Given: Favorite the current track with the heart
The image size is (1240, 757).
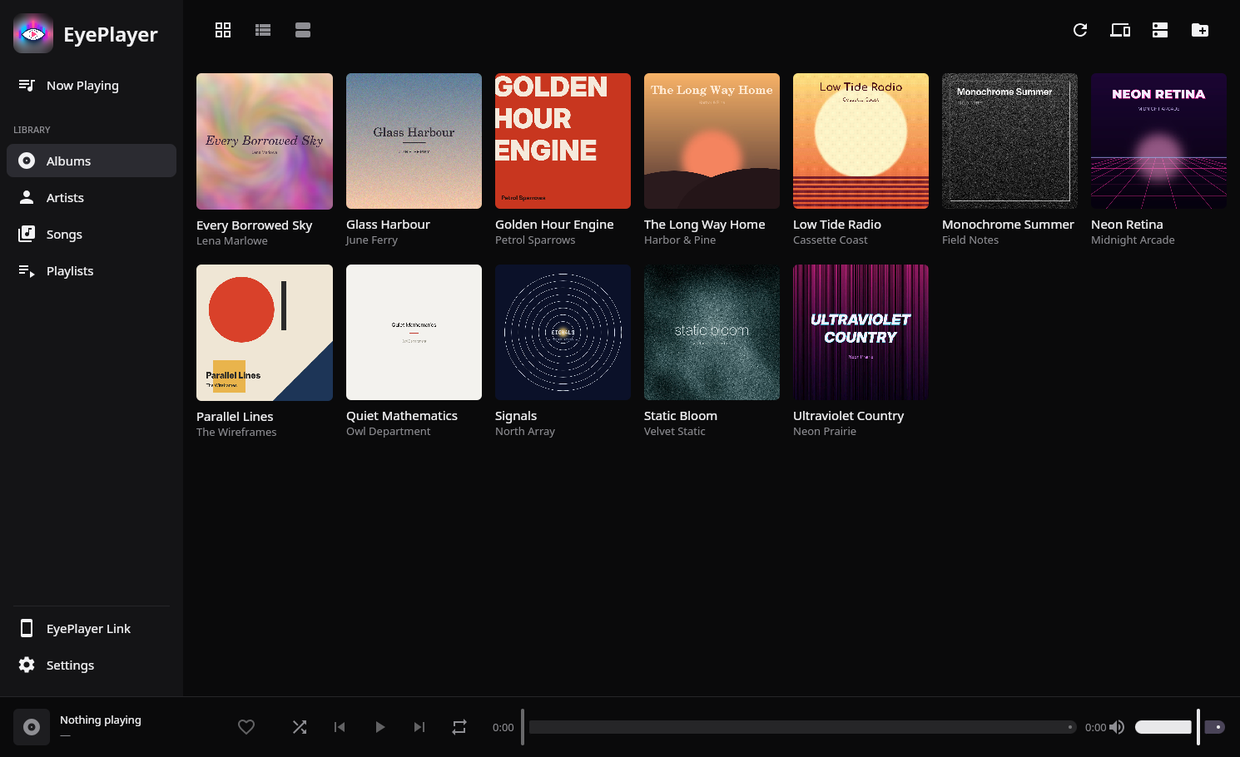Looking at the screenshot, I should [246, 727].
